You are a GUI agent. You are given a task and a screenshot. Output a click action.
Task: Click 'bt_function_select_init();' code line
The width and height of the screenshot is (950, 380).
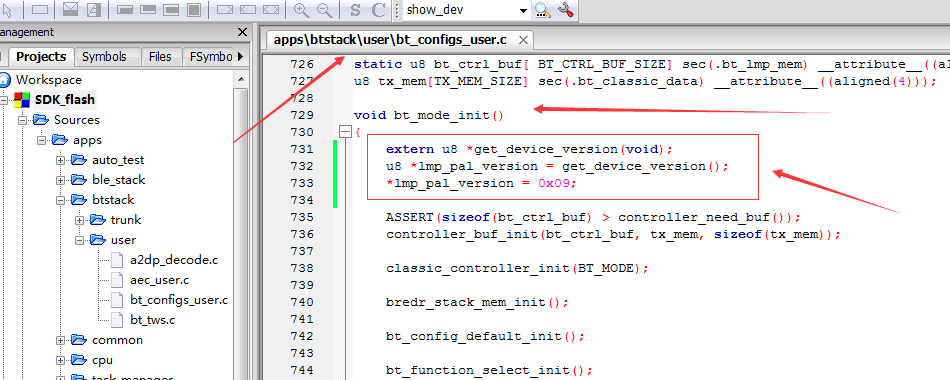tap(489, 369)
